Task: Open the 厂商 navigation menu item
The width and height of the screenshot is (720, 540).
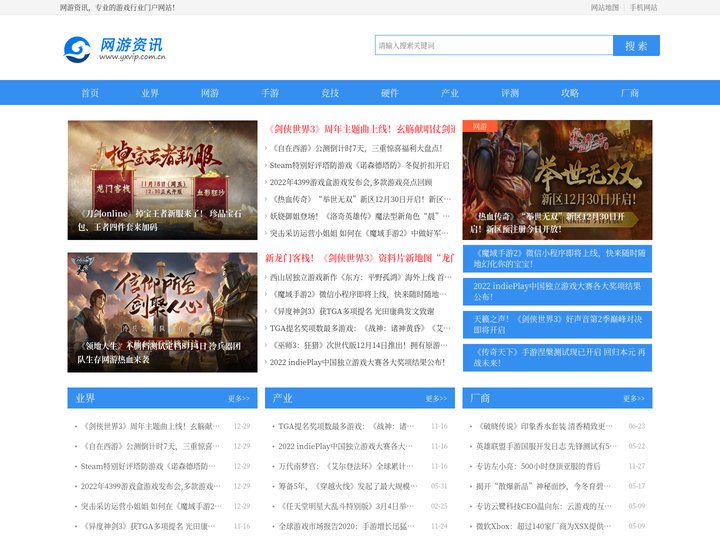Action: [x=630, y=93]
